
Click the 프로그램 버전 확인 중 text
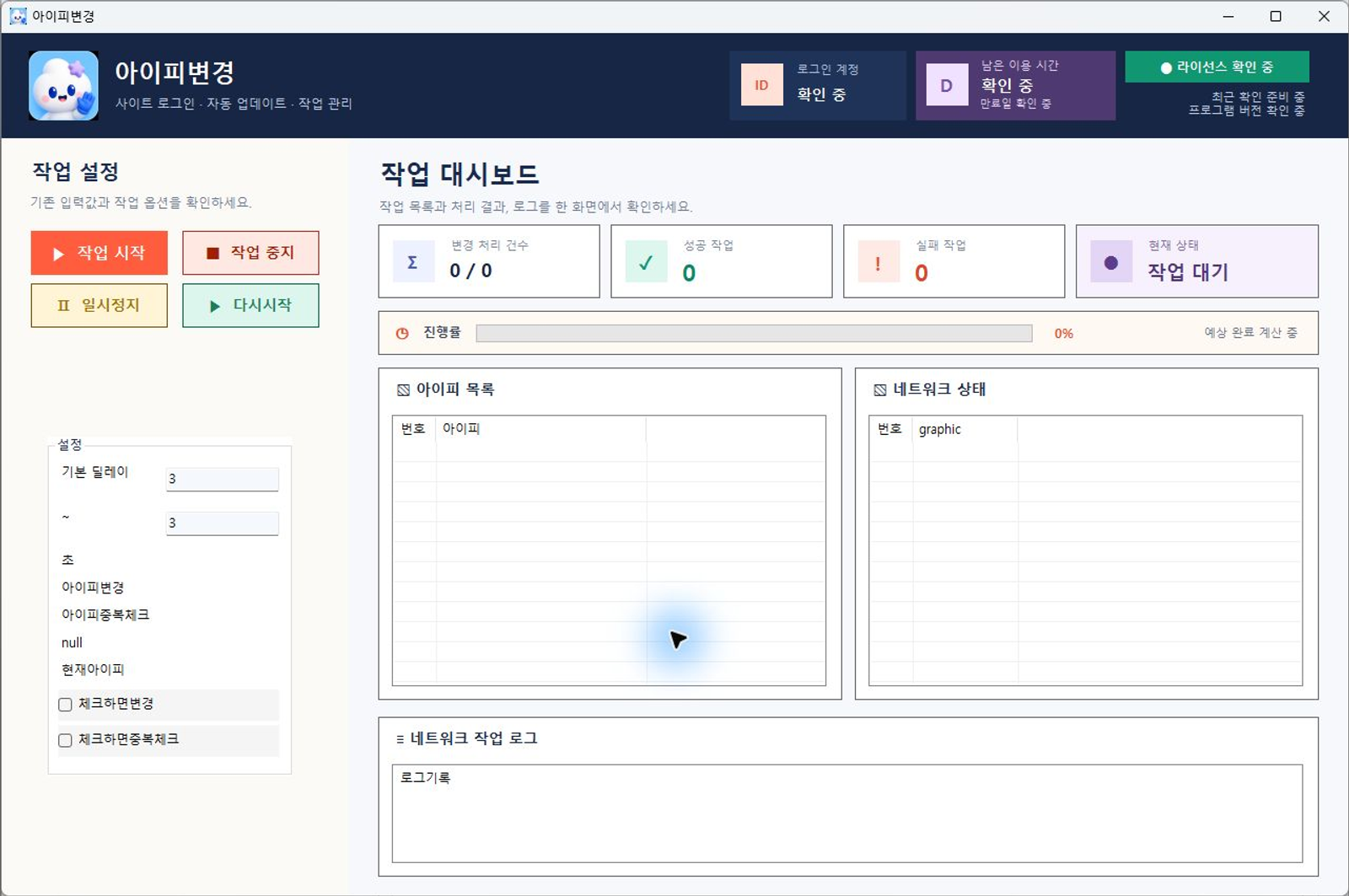coord(1247,110)
